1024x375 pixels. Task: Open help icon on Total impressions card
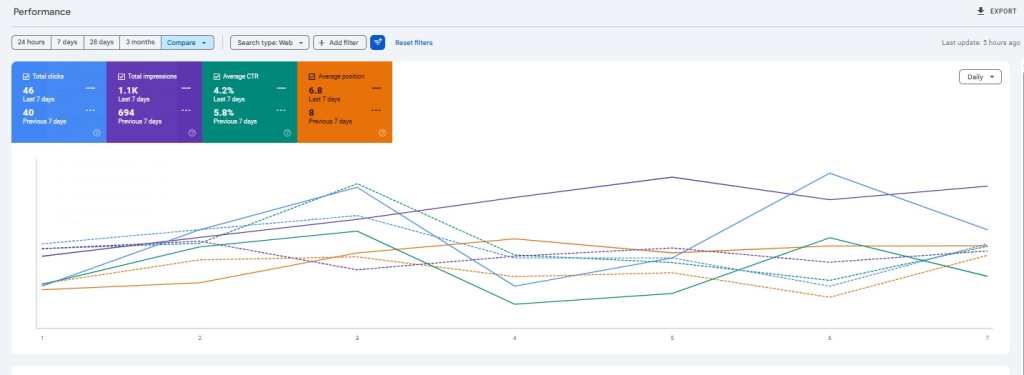coord(192,133)
